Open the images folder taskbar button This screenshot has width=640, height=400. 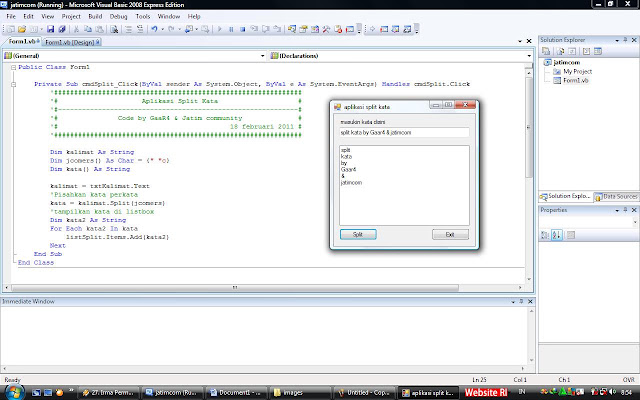tap(300, 393)
